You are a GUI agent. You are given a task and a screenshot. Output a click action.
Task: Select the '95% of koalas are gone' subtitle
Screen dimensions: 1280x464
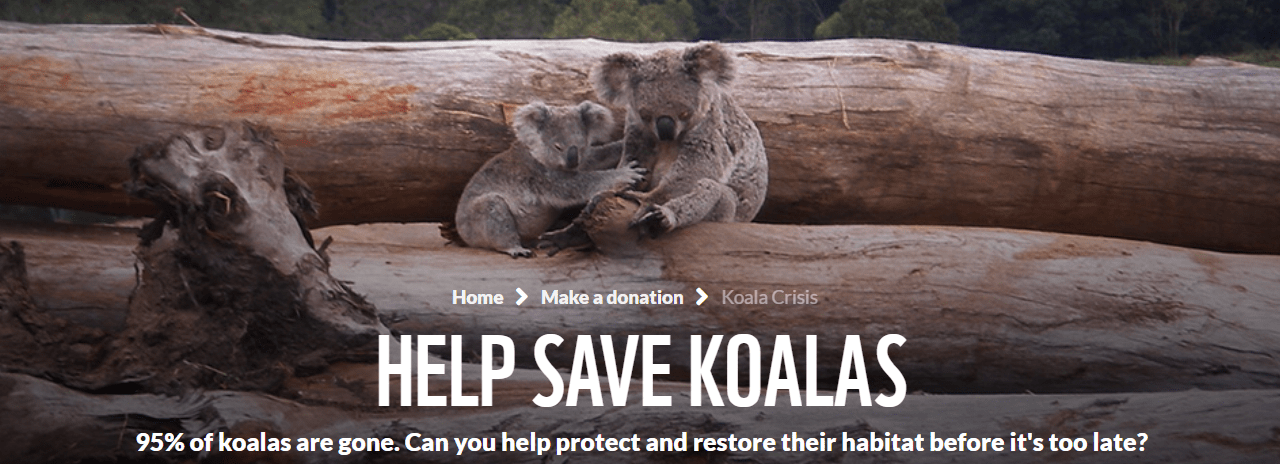pyautogui.click(x=640, y=442)
